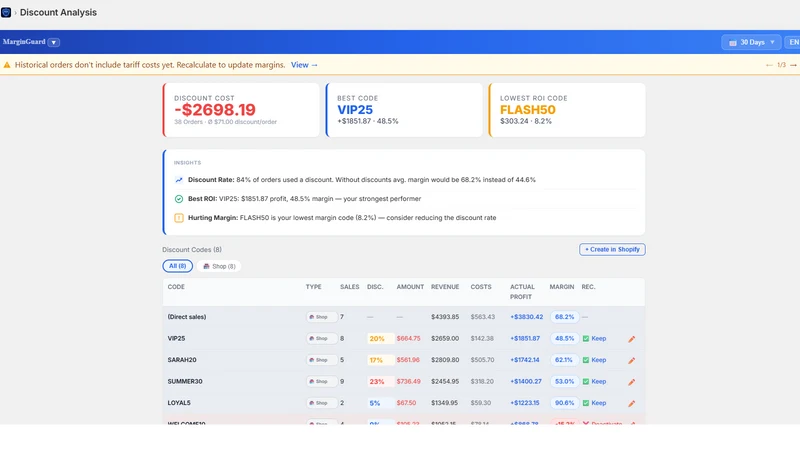Click the Shop badge in SUMMER30 row

[321, 381]
